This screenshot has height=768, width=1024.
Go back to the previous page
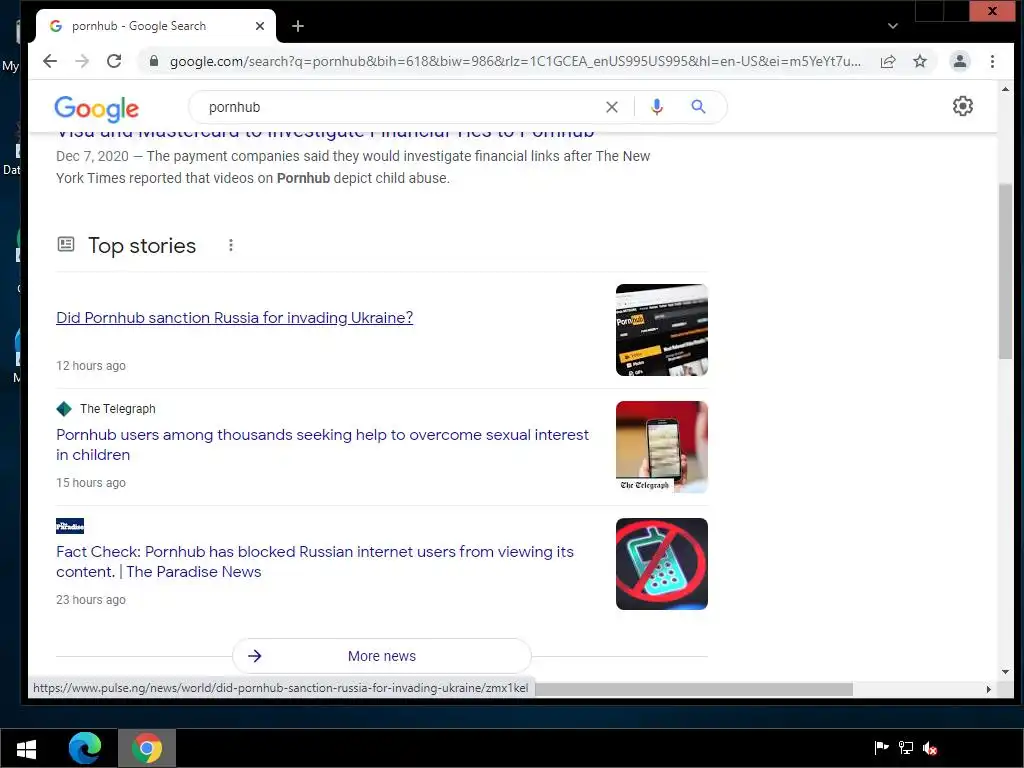(x=50, y=61)
